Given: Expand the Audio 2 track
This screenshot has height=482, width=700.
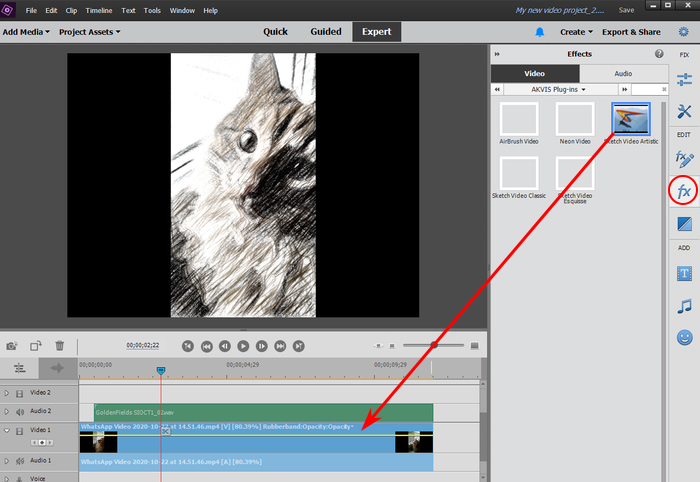Looking at the screenshot, I should (x=7, y=411).
